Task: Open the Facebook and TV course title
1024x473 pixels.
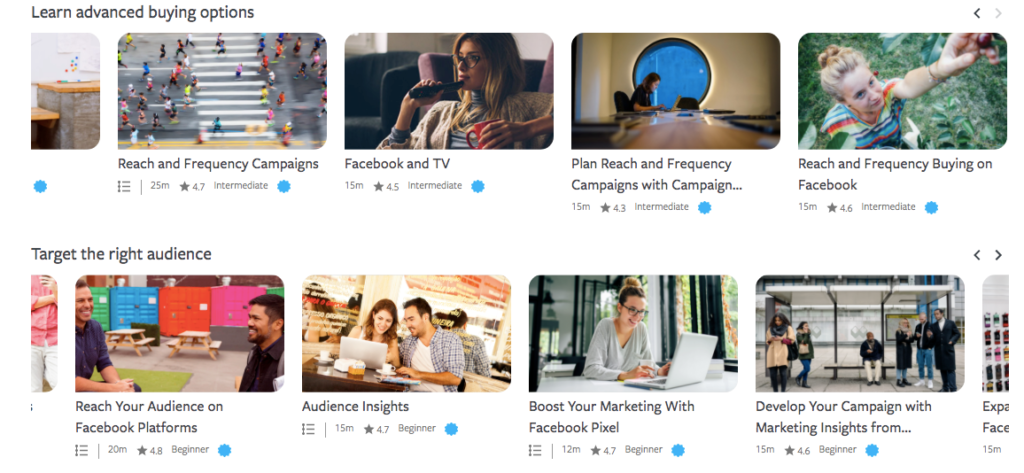Action: (x=397, y=163)
